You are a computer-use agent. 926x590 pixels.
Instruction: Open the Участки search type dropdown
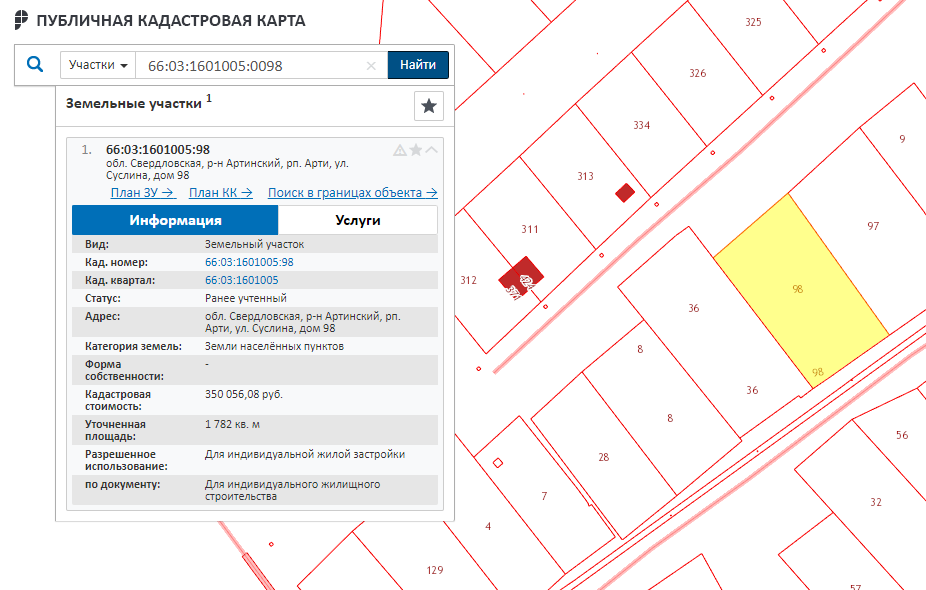pyautogui.click(x=97, y=65)
